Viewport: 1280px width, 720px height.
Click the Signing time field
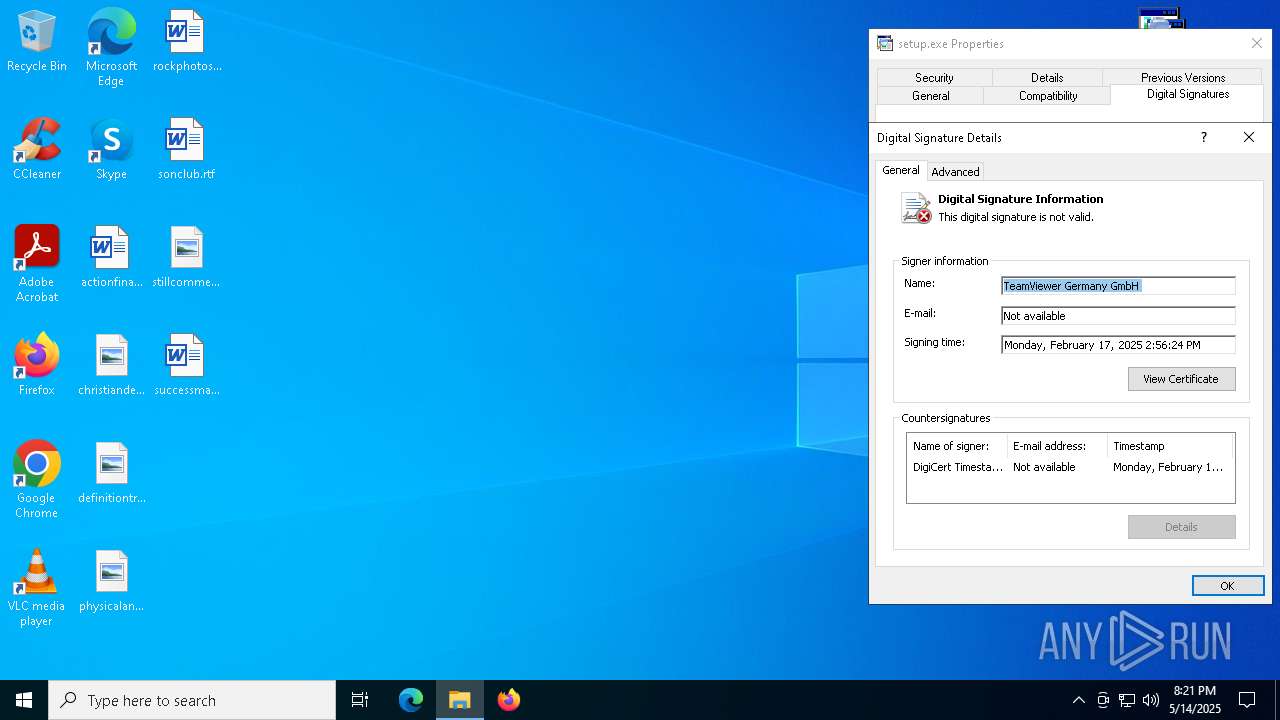tap(1118, 345)
